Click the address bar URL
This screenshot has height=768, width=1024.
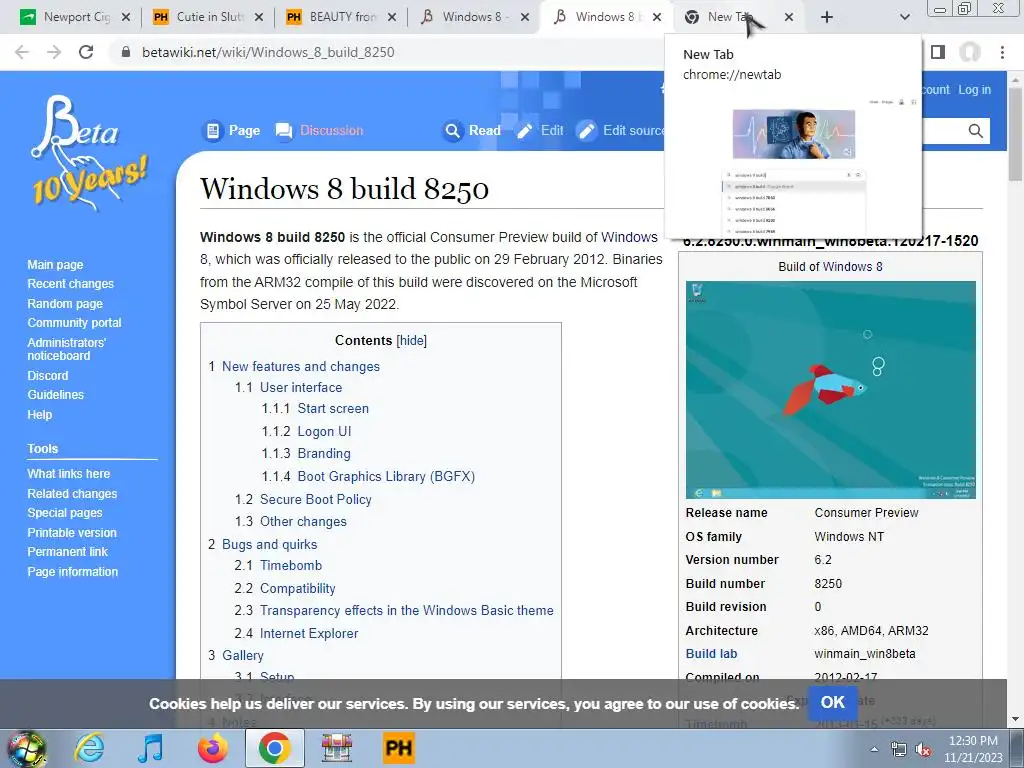[x=268, y=52]
